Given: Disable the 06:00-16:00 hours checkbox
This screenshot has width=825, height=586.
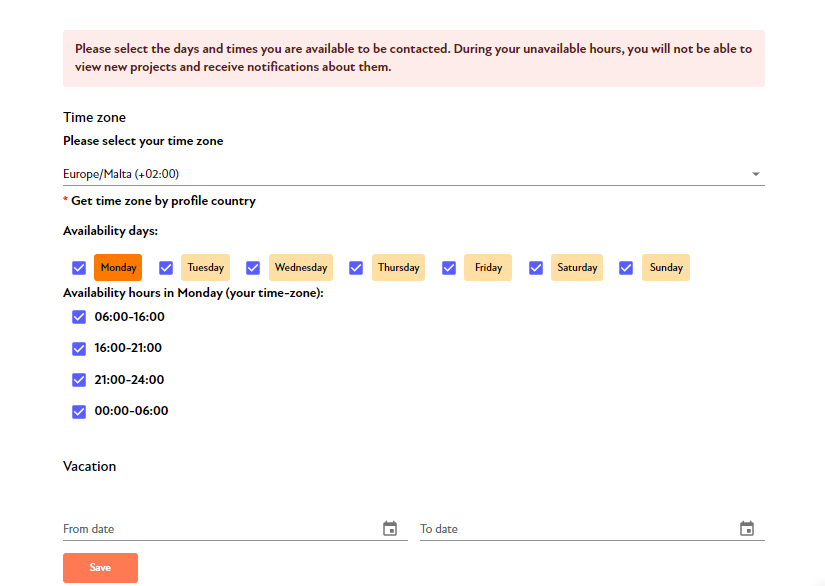Looking at the screenshot, I should 79,317.
